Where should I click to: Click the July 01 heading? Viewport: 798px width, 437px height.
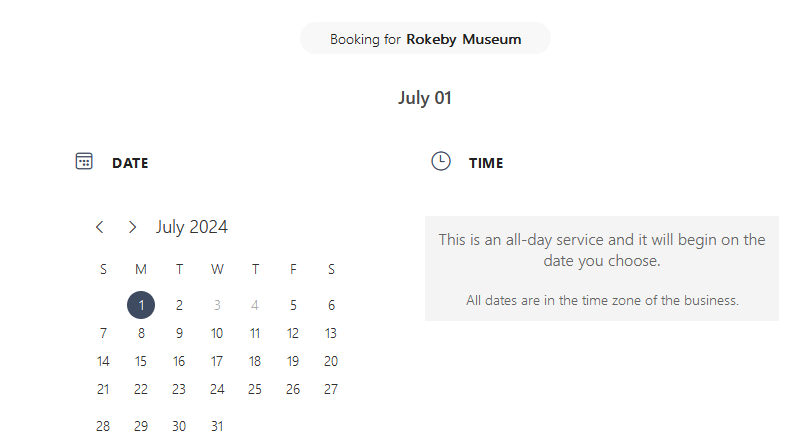pyautogui.click(x=425, y=98)
